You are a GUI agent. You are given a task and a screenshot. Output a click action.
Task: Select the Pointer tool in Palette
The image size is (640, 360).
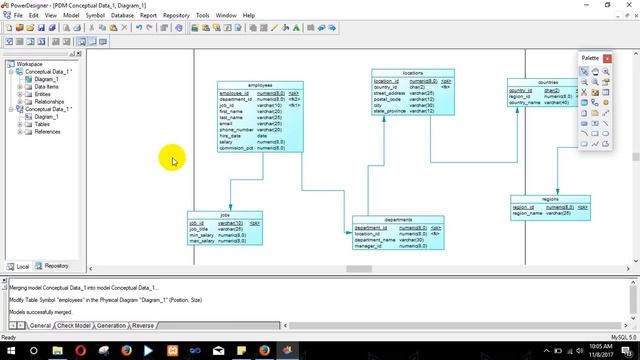[x=584, y=71]
